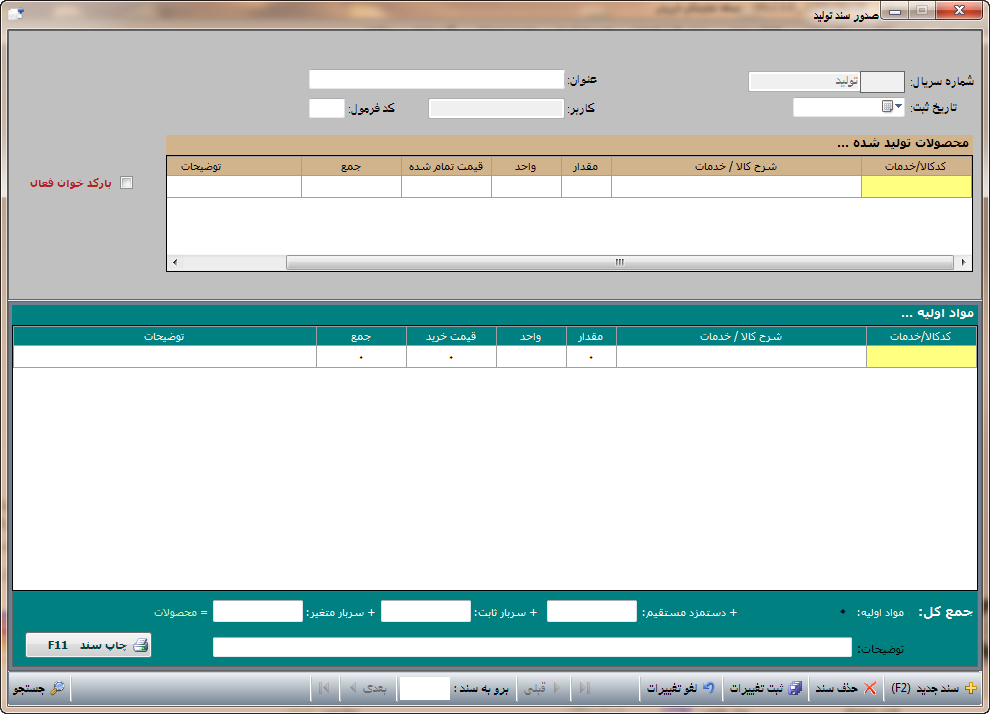Image resolution: width=990 pixels, height=714 pixels.
Task: Click the direct wages (دستمزد مستقیم) field
Action: (591, 611)
